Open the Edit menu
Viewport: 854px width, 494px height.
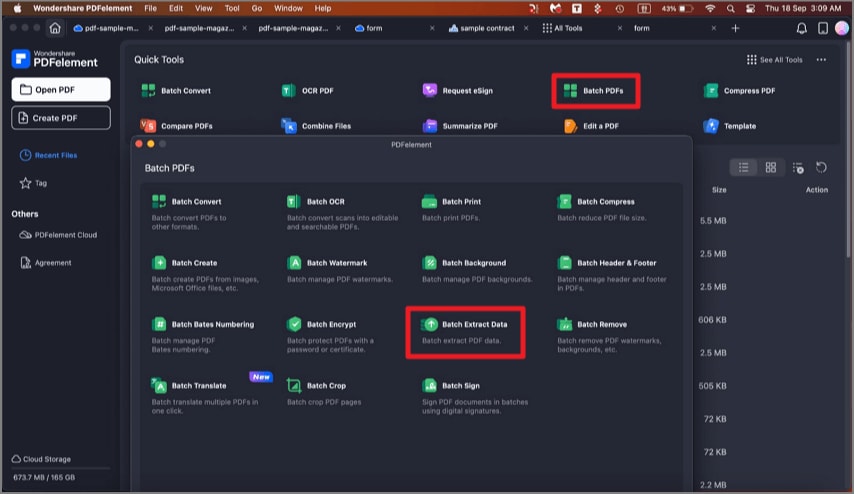(175, 8)
